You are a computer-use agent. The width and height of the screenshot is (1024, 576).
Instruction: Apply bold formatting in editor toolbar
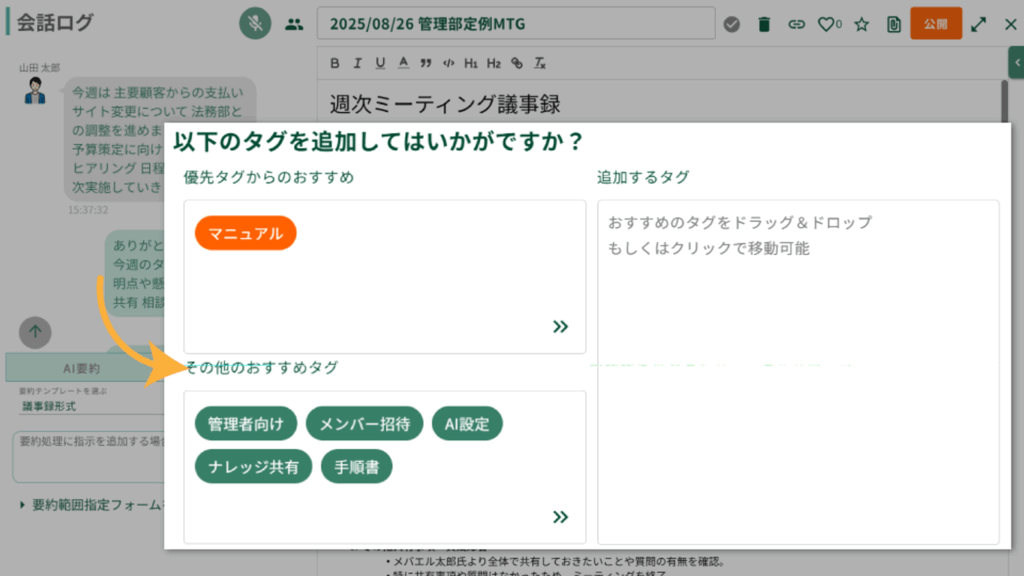pyautogui.click(x=335, y=63)
